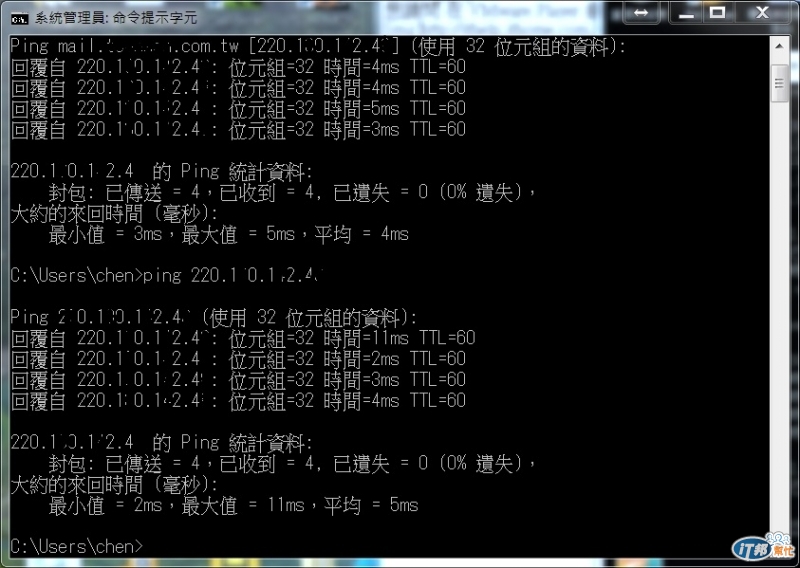Click the first reply line with 時間=5ms
Image resolution: width=800 pixels, height=568 pixels.
click(x=238, y=109)
